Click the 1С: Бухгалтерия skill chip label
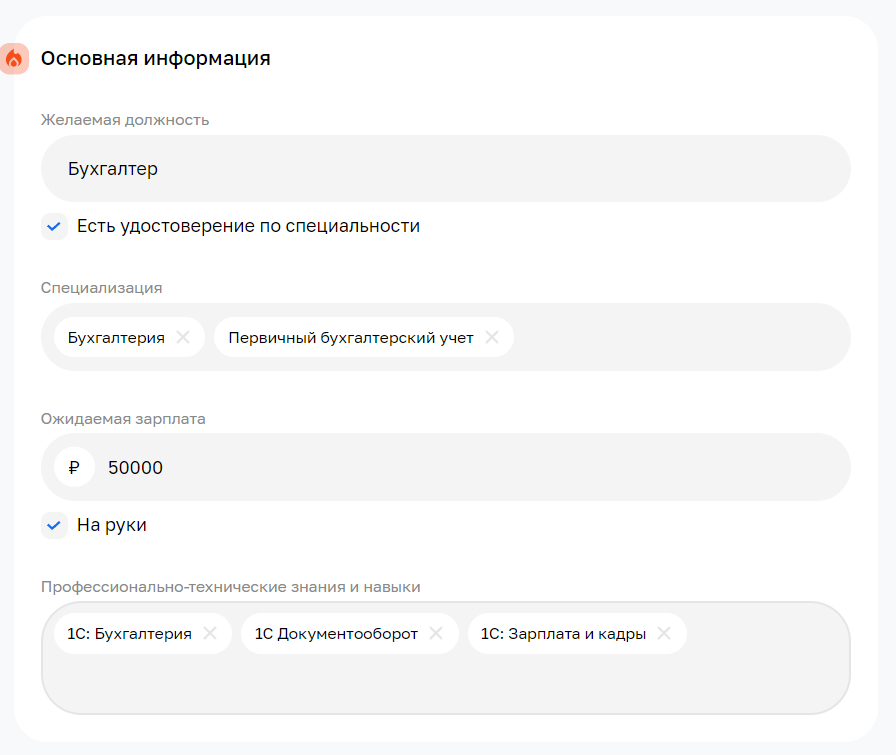Image resolution: width=896 pixels, height=755 pixels. point(129,633)
